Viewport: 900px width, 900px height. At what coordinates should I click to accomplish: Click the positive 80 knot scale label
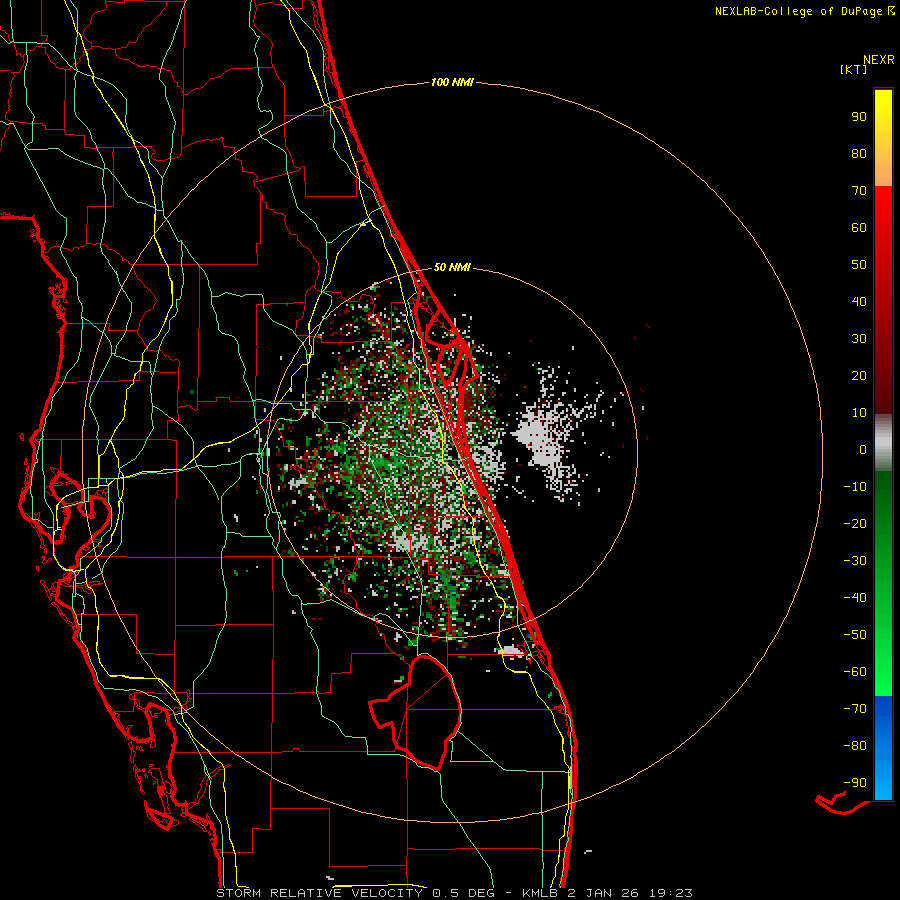(859, 153)
